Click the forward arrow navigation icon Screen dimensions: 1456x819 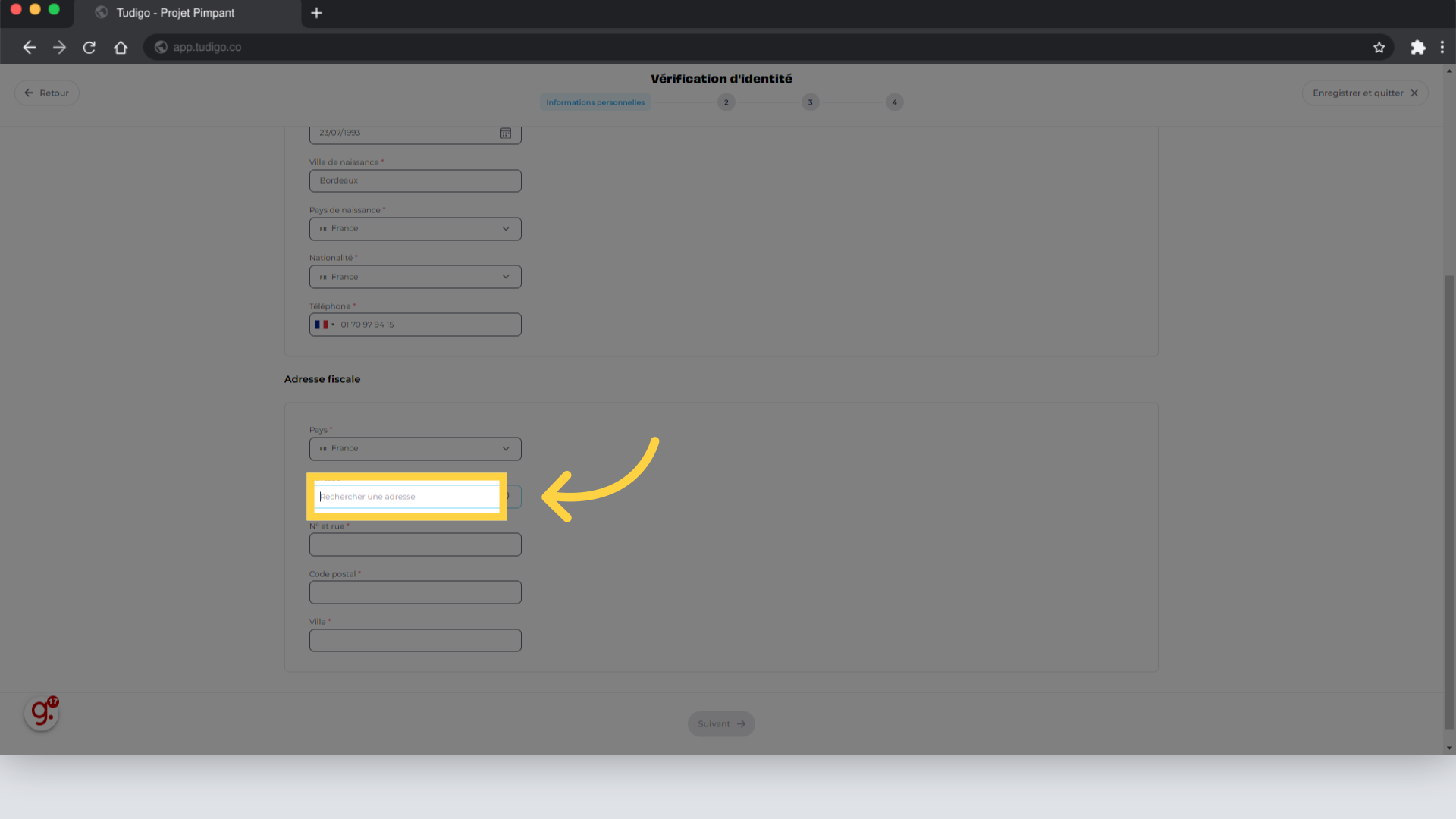tap(60, 47)
